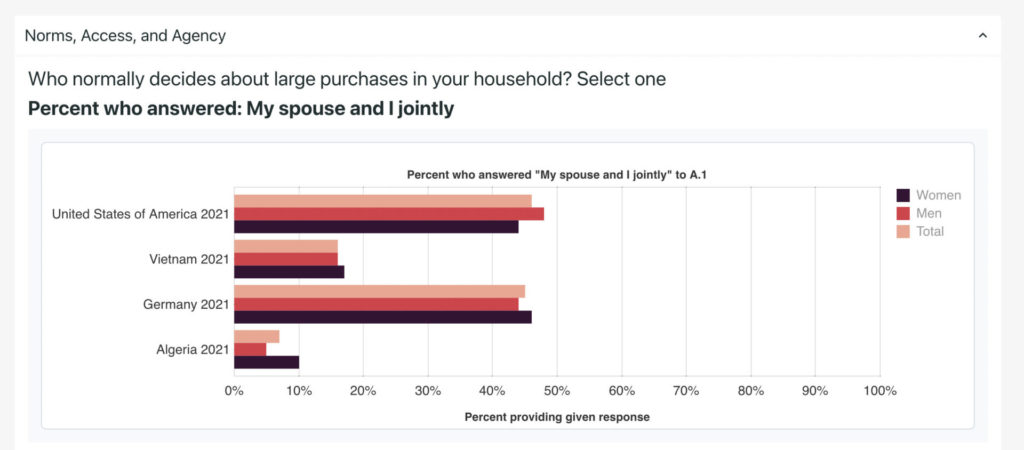Image resolution: width=1024 pixels, height=450 pixels.
Task: Click the Algeria 2021 Men bar
Action: (250, 349)
